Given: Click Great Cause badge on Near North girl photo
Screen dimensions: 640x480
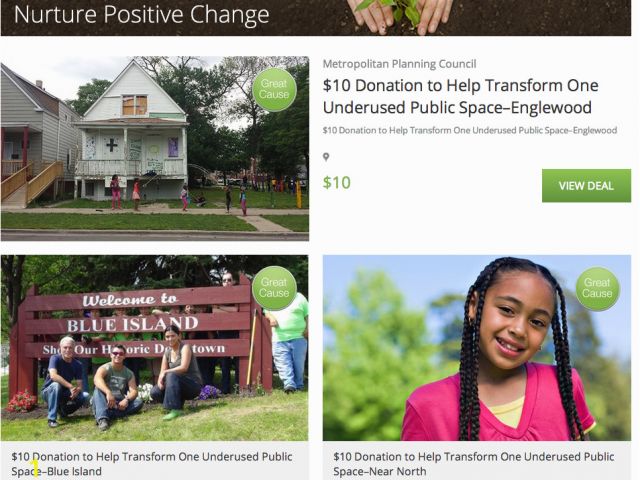Looking at the screenshot, I should pos(597,289).
